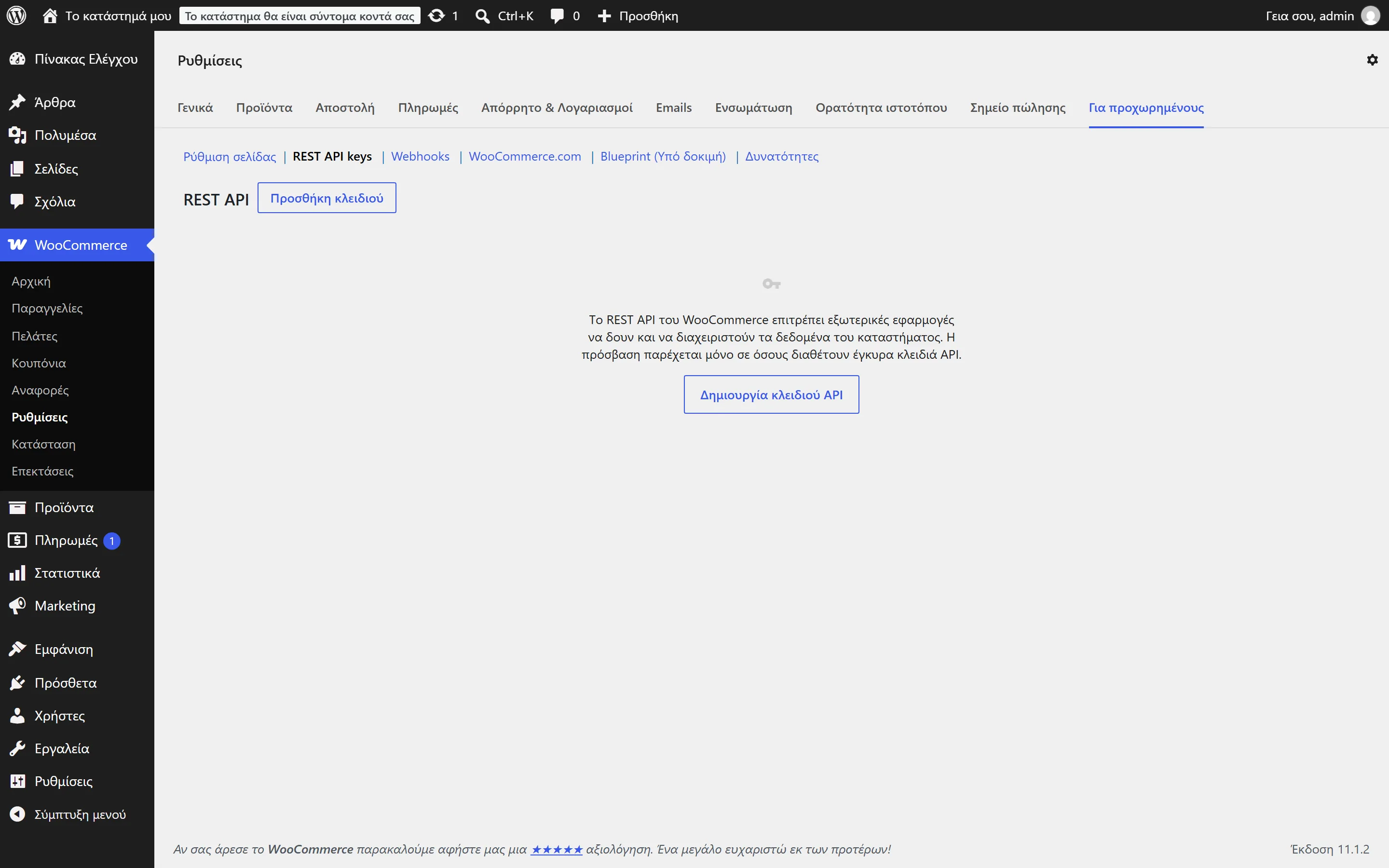The width and height of the screenshot is (1389, 868).
Task: Click the Προσθήκη κλειδιού button
Action: point(327,198)
